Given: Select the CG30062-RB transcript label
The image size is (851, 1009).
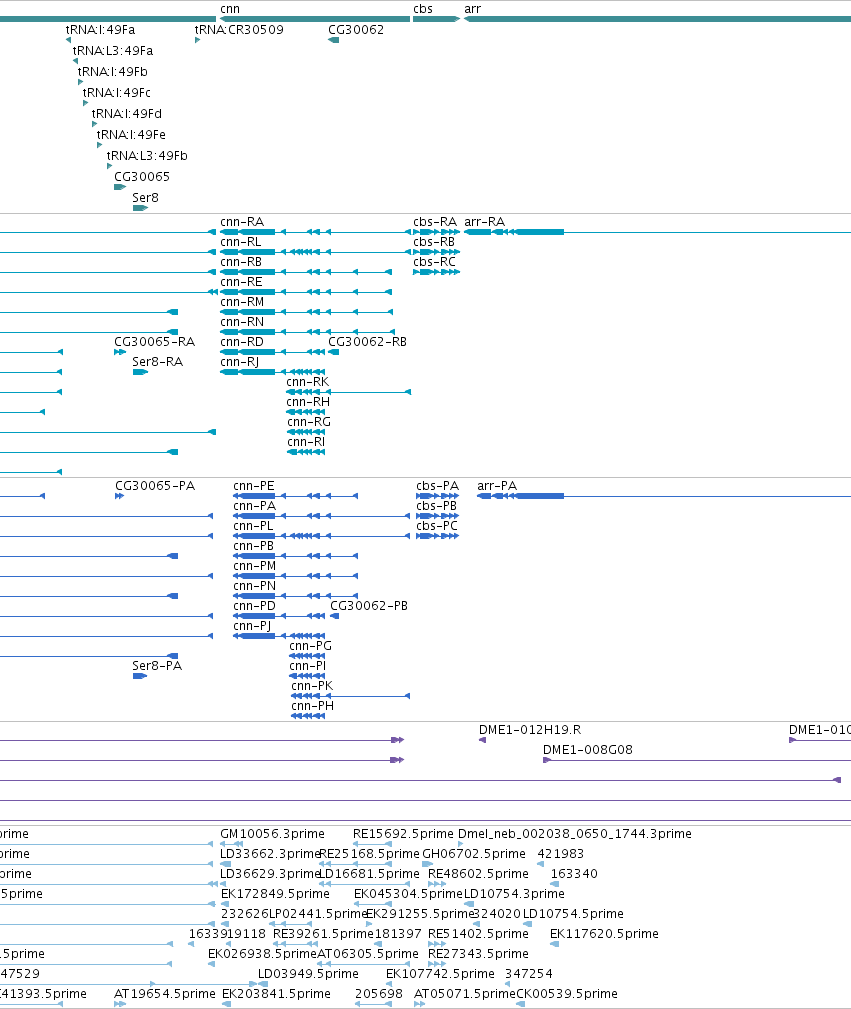Looking at the screenshot, I should click(x=368, y=342).
